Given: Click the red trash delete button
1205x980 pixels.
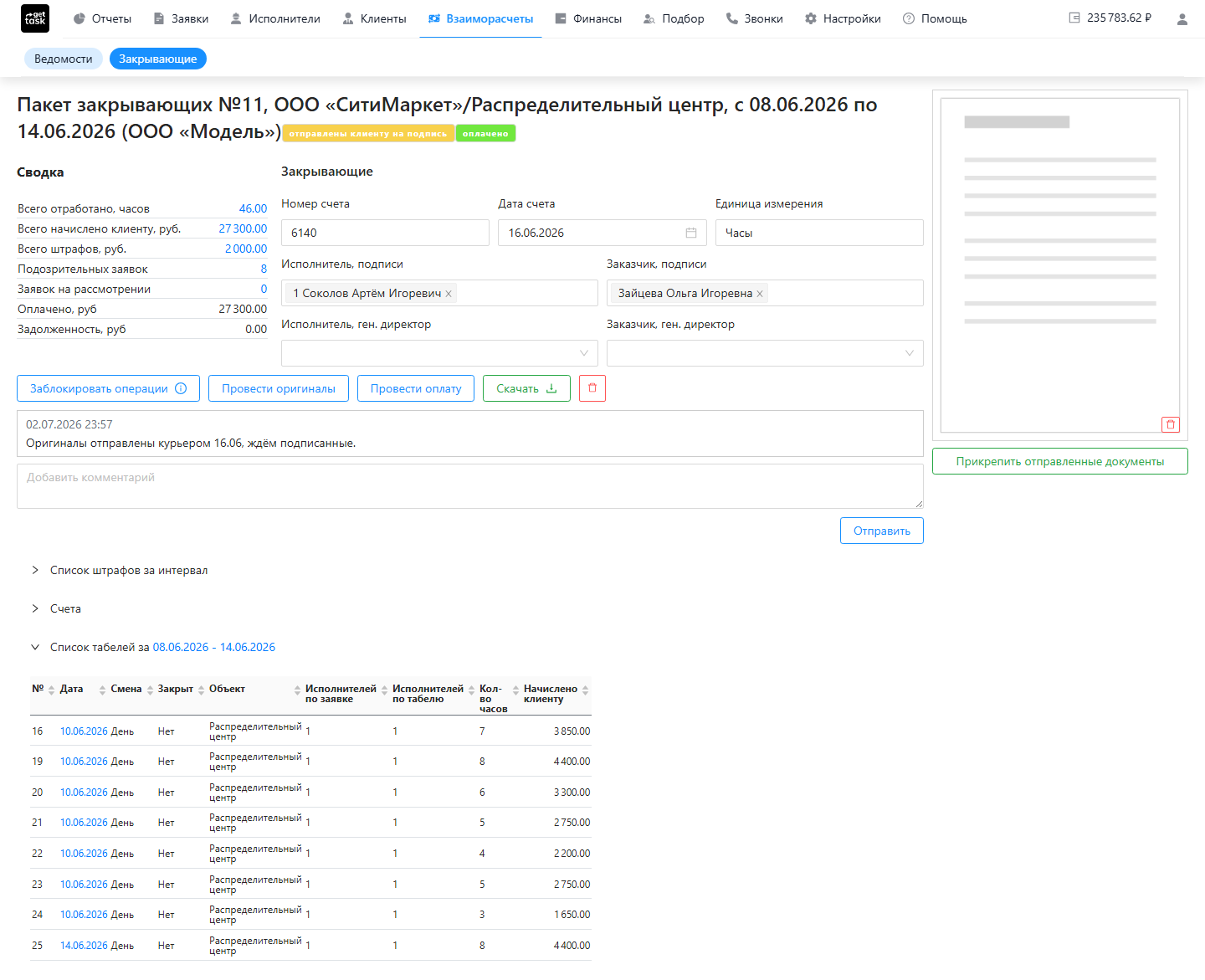Looking at the screenshot, I should tap(592, 388).
